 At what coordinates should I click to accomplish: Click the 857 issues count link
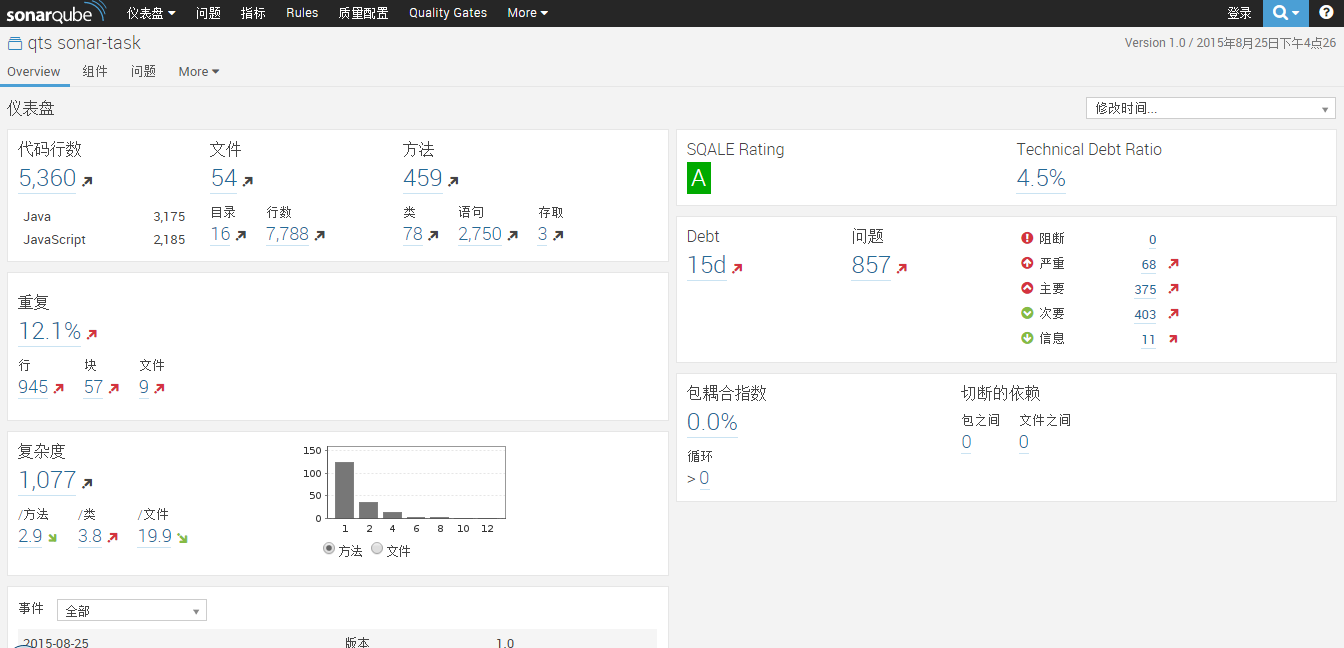pyautogui.click(x=871, y=265)
